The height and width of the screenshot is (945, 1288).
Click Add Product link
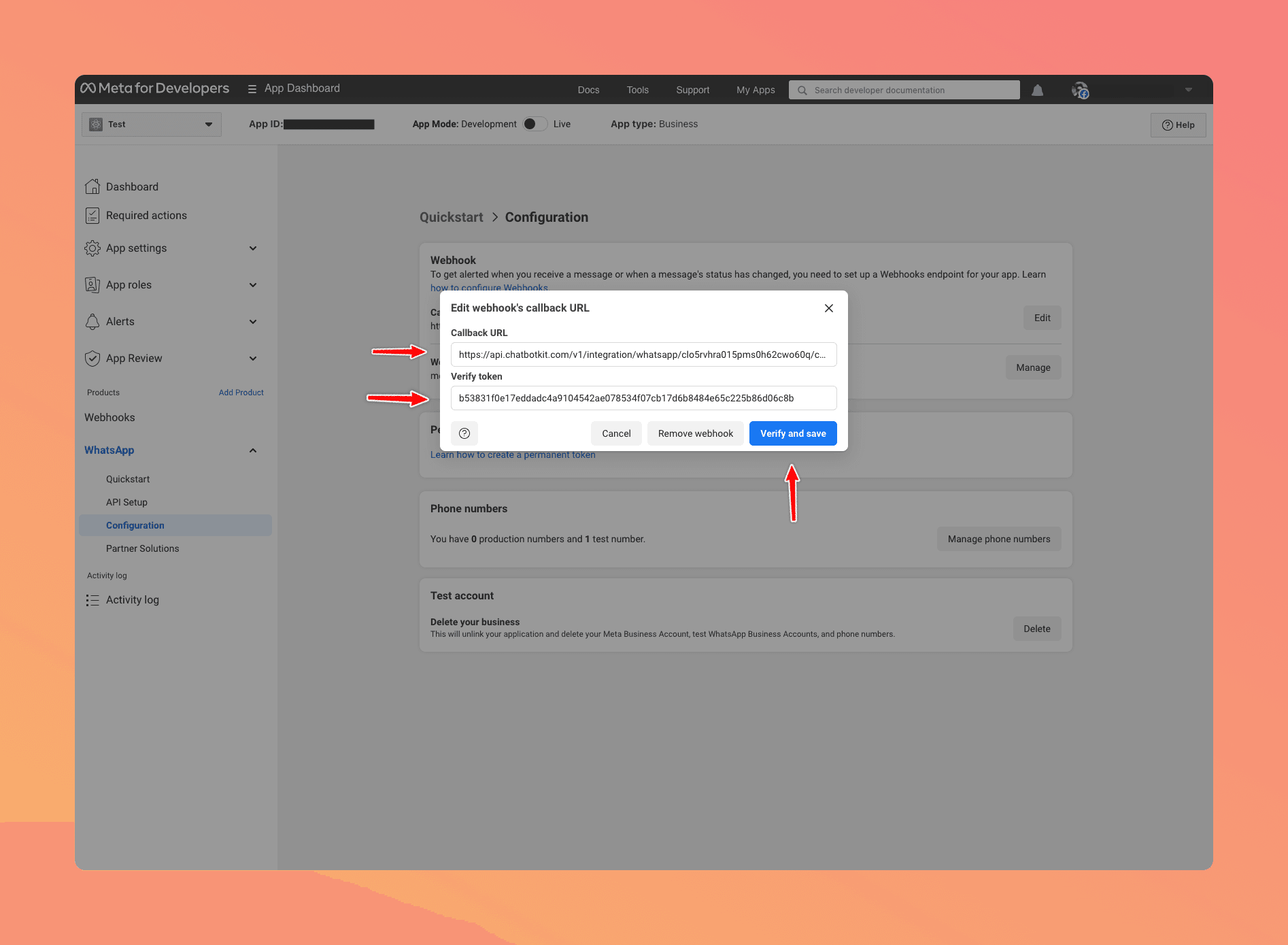(x=241, y=393)
